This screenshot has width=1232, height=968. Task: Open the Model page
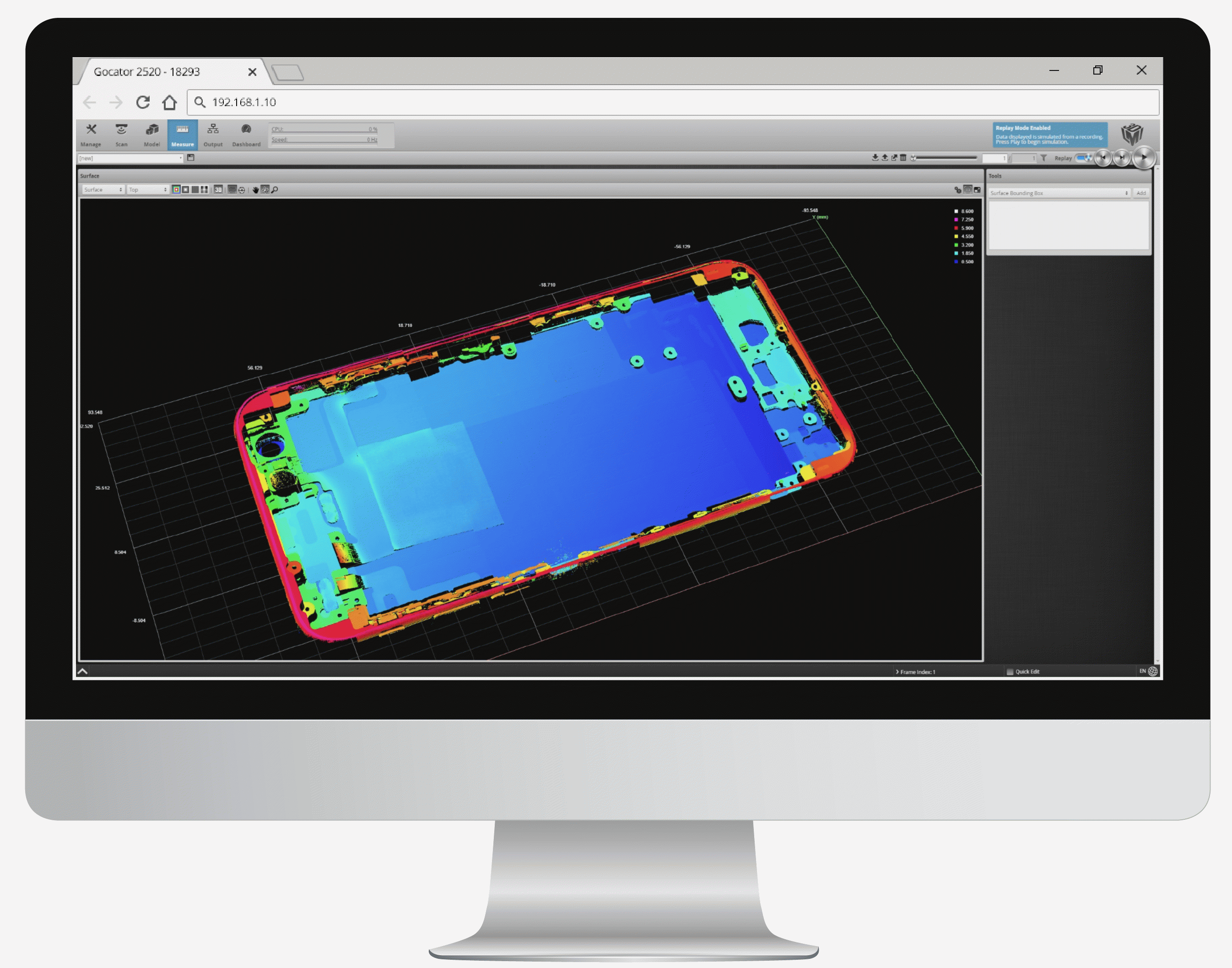[151, 135]
